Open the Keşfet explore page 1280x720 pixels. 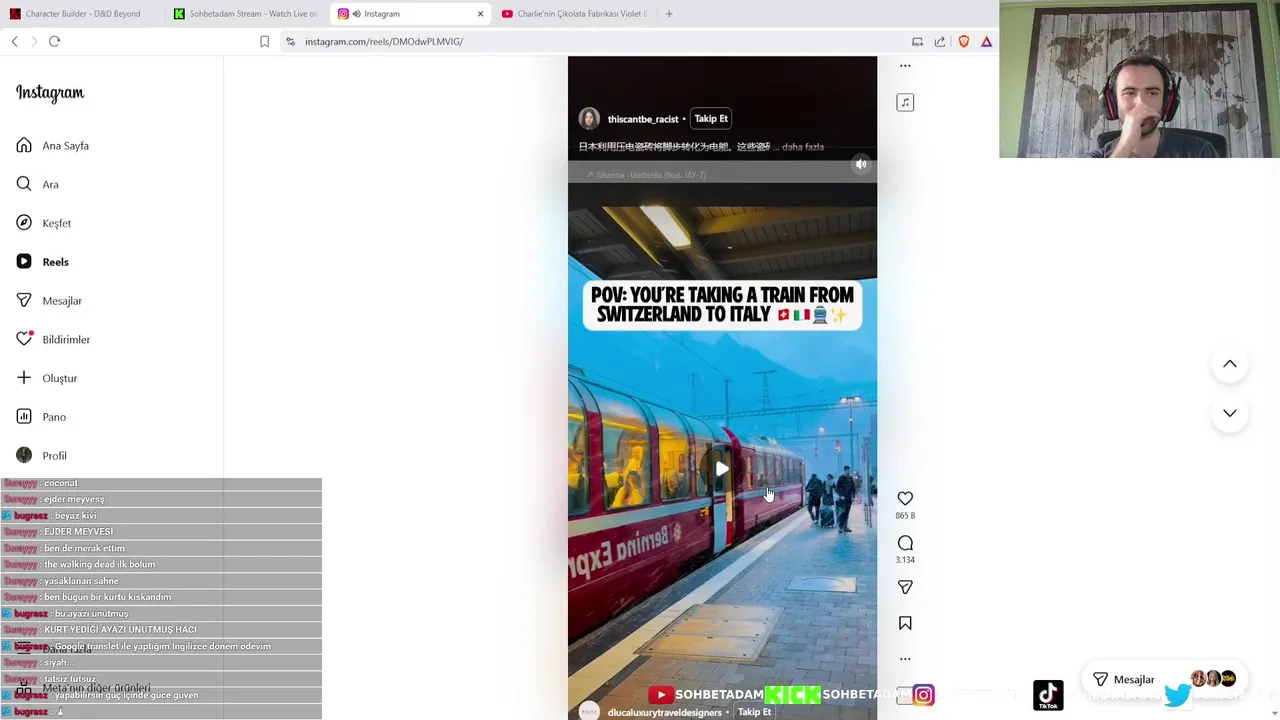44,223
